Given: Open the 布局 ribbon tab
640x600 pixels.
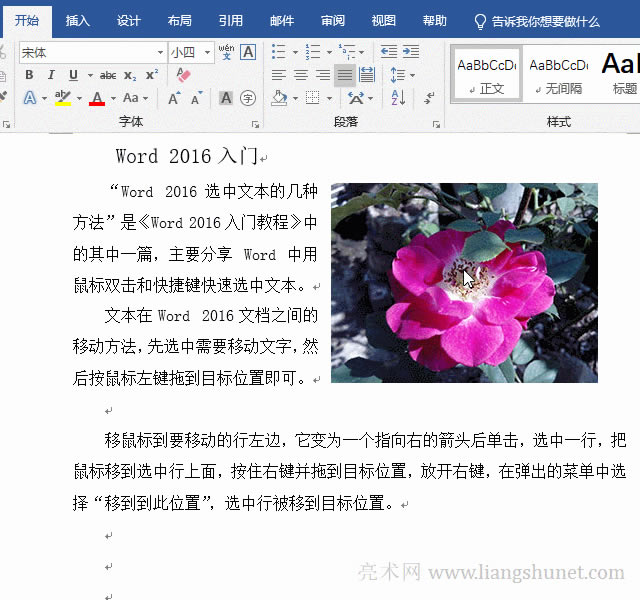Looking at the screenshot, I should pos(179,21).
